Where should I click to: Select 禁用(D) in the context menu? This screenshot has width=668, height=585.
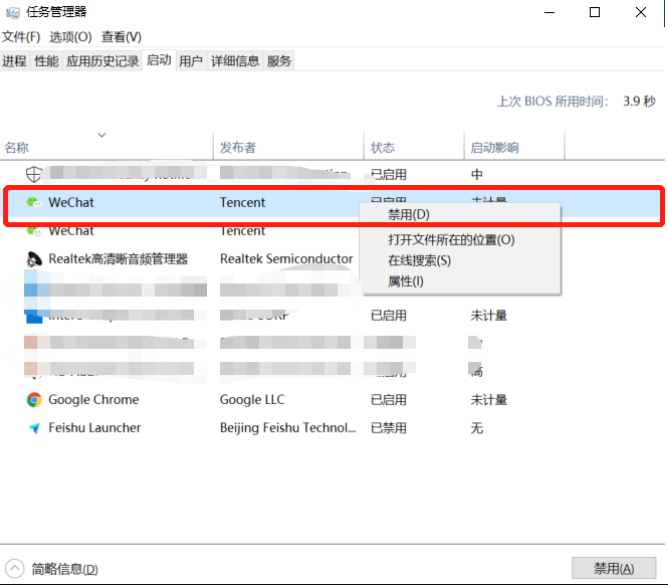point(408,215)
